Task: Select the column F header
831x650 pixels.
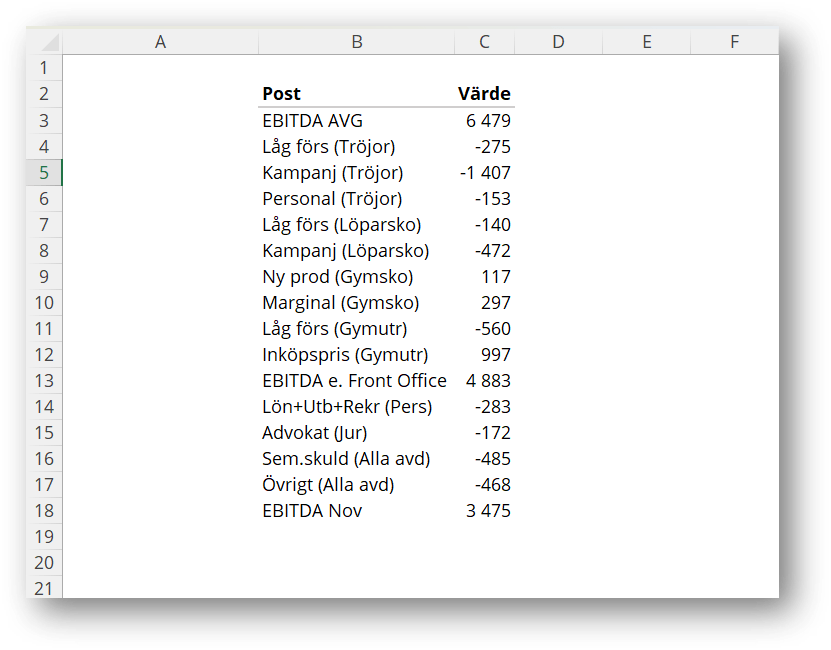Action: coord(735,41)
